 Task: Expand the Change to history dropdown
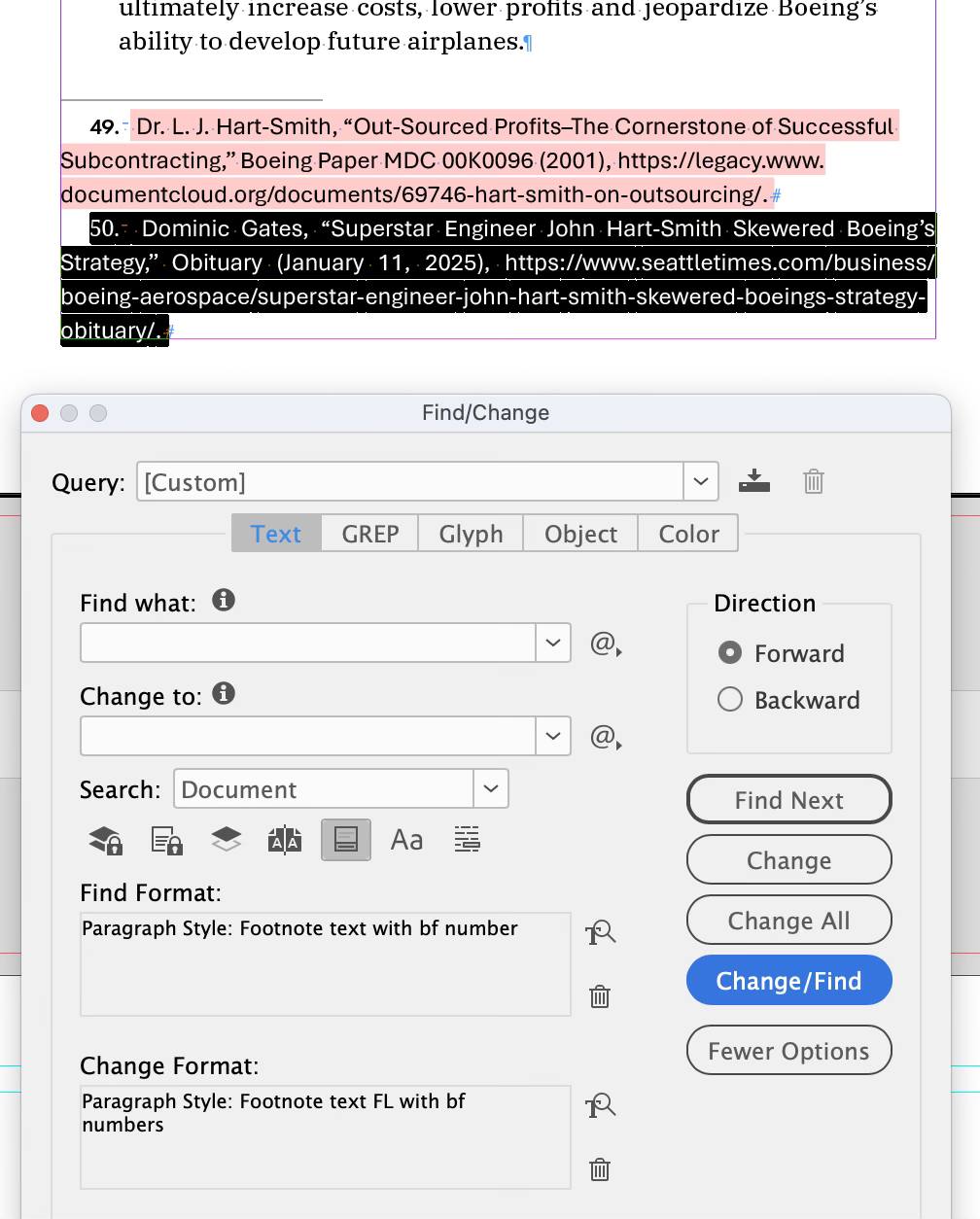[x=553, y=736]
